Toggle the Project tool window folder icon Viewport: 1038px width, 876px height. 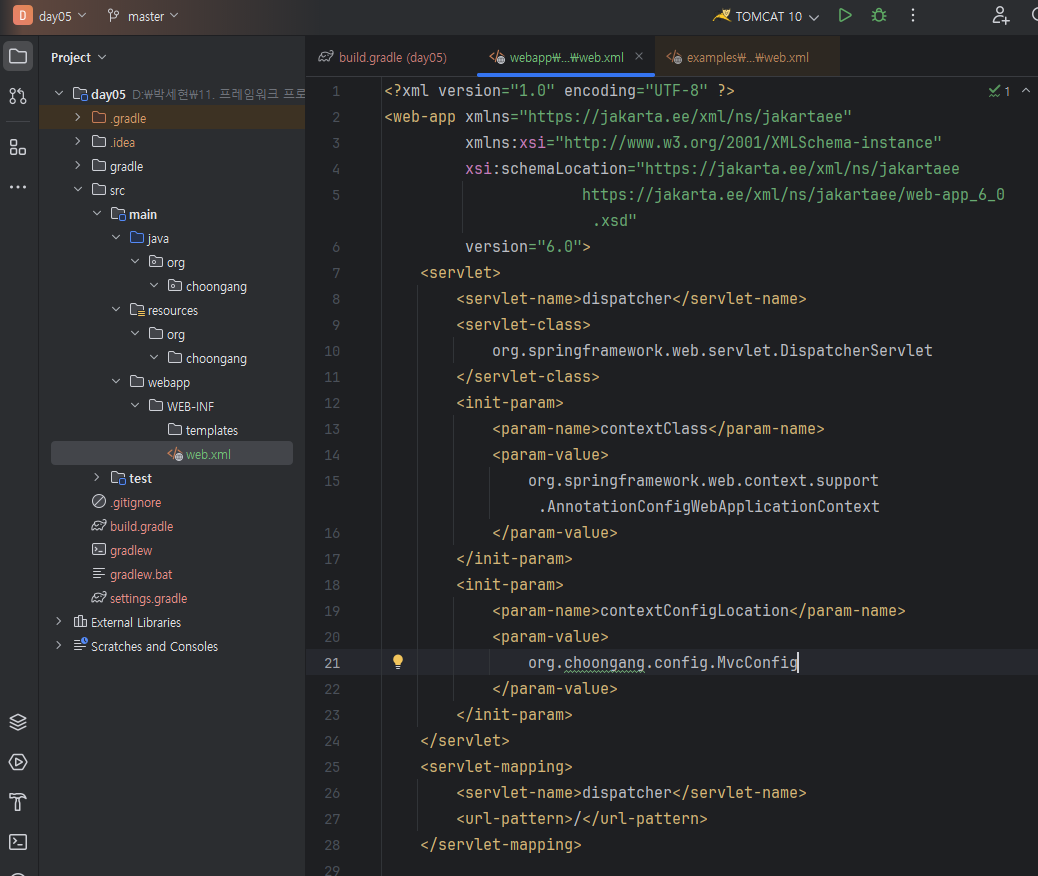point(18,56)
